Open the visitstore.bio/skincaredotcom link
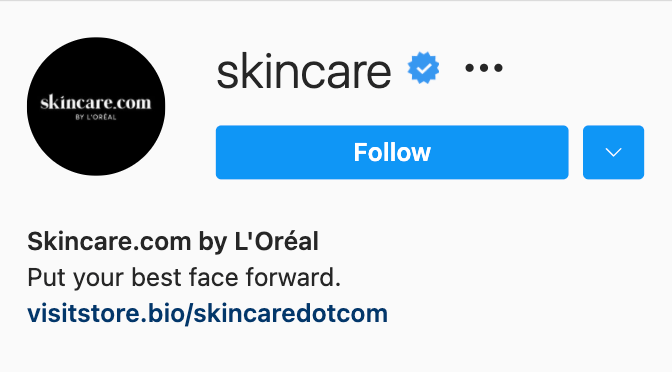The height and width of the screenshot is (372, 672). (x=207, y=314)
